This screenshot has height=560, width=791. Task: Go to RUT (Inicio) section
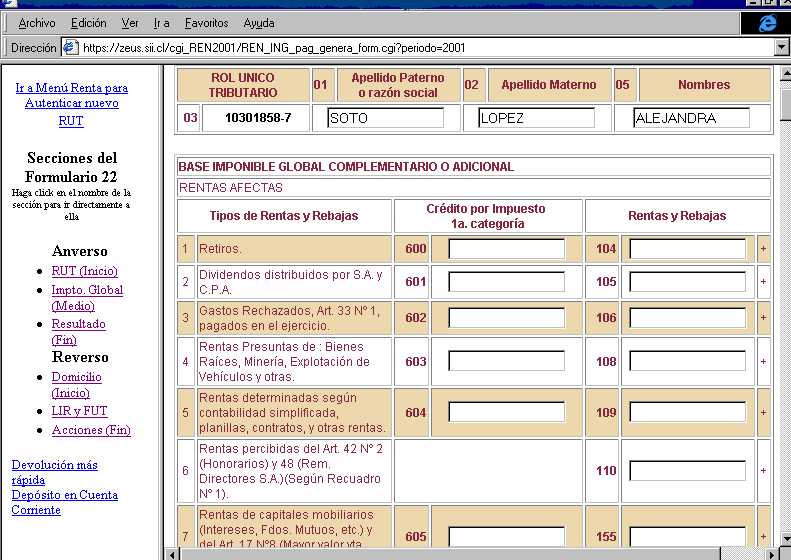(84, 271)
